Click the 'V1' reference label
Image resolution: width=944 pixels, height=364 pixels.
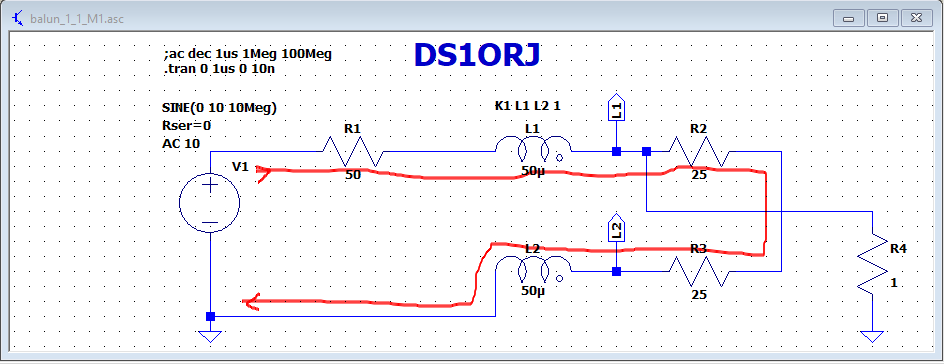pyautogui.click(x=240, y=167)
